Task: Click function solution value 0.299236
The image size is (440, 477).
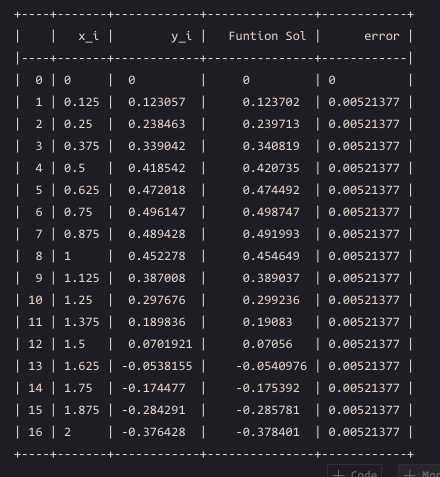Action: [x=271, y=300]
